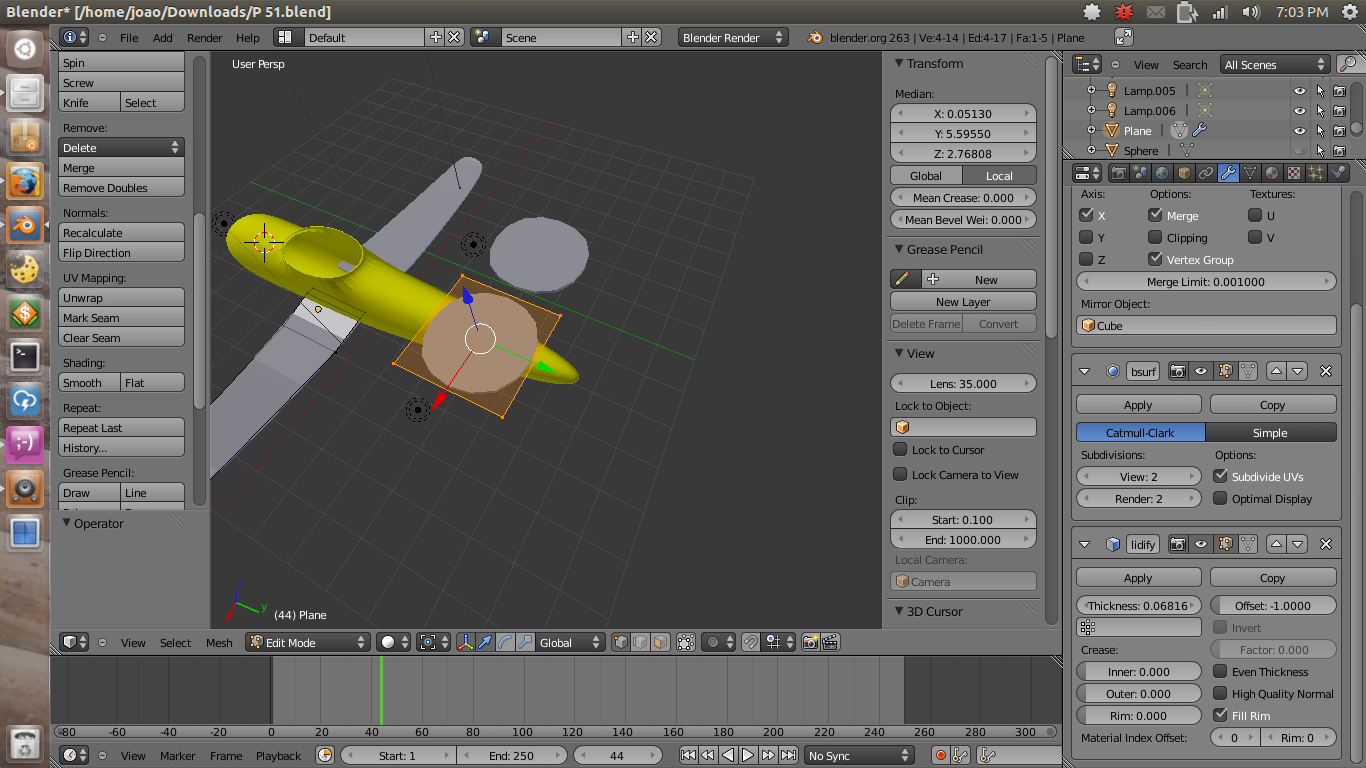Click the timeline record auto-keyframe button
The height and width of the screenshot is (768, 1366).
click(940, 755)
